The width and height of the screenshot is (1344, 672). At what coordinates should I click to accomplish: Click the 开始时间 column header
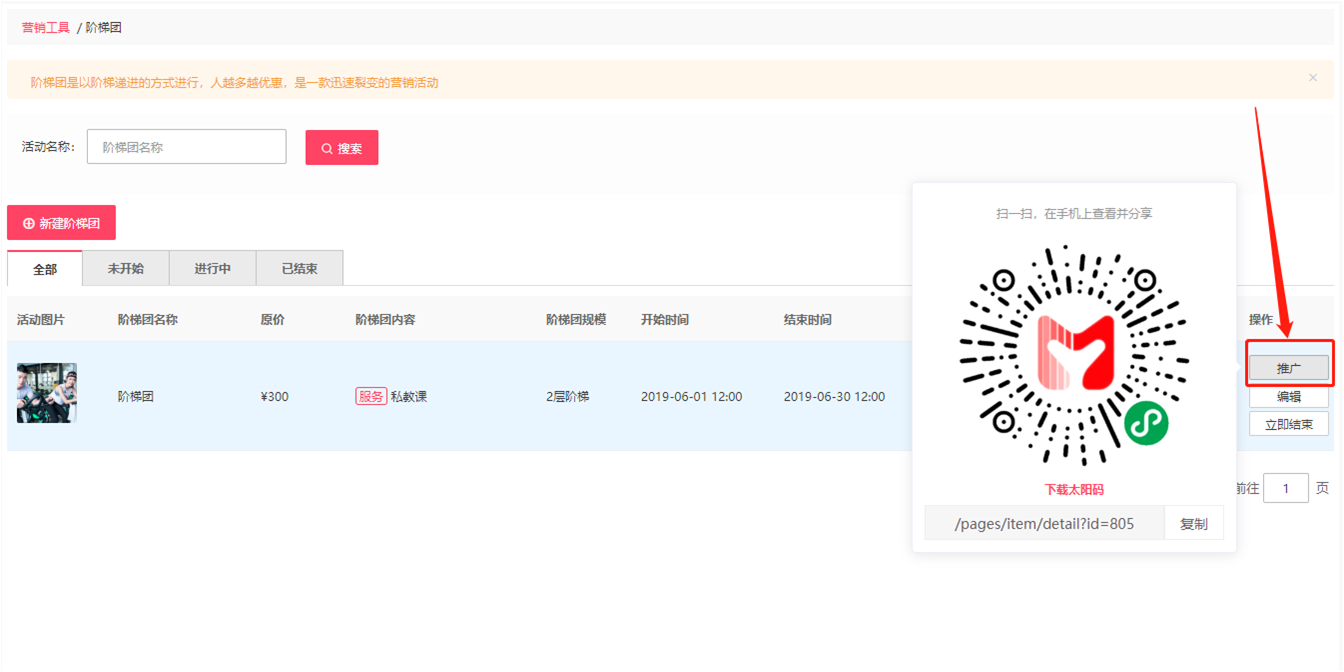pos(665,320)
